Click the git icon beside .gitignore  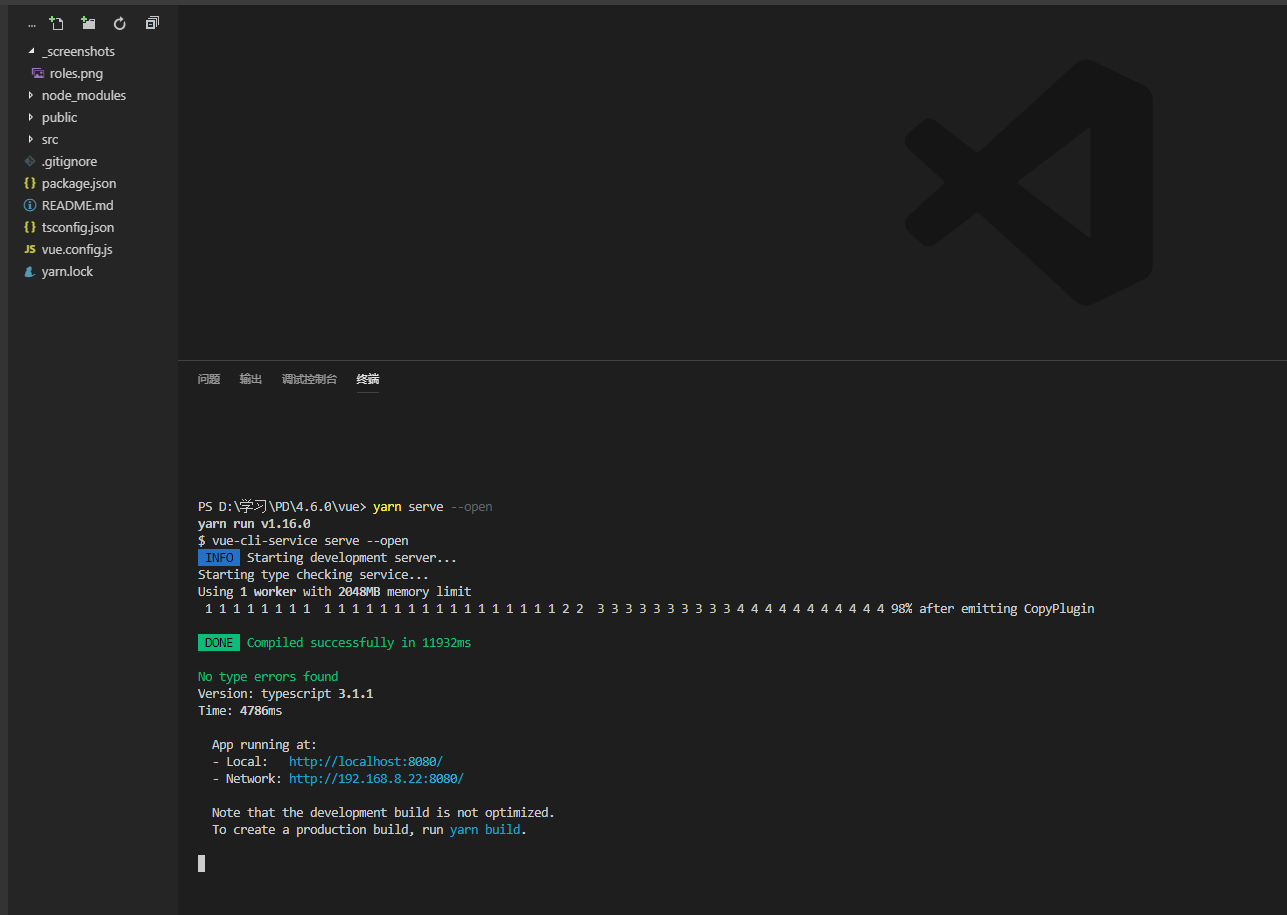point(30,161)
